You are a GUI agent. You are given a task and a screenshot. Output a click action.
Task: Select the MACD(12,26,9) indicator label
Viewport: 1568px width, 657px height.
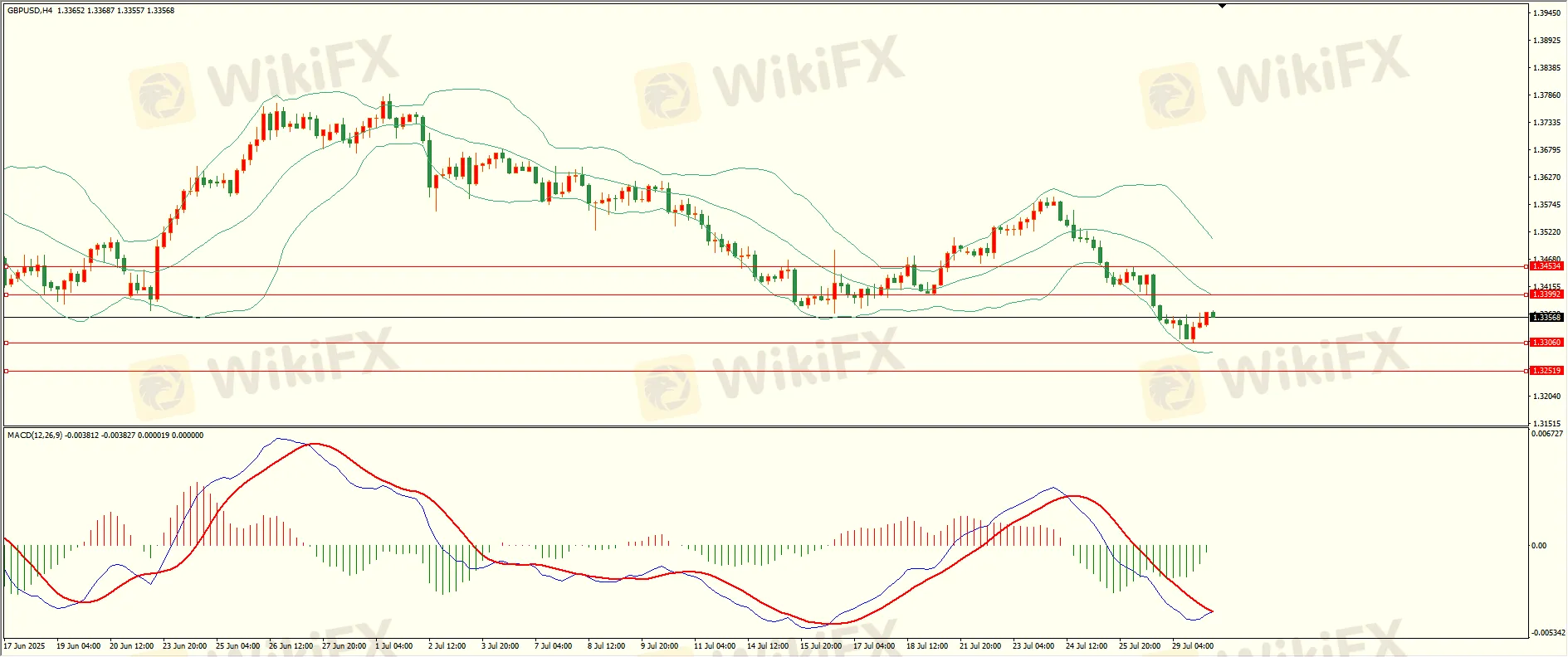pyautogui.click(x=34, y=436)
